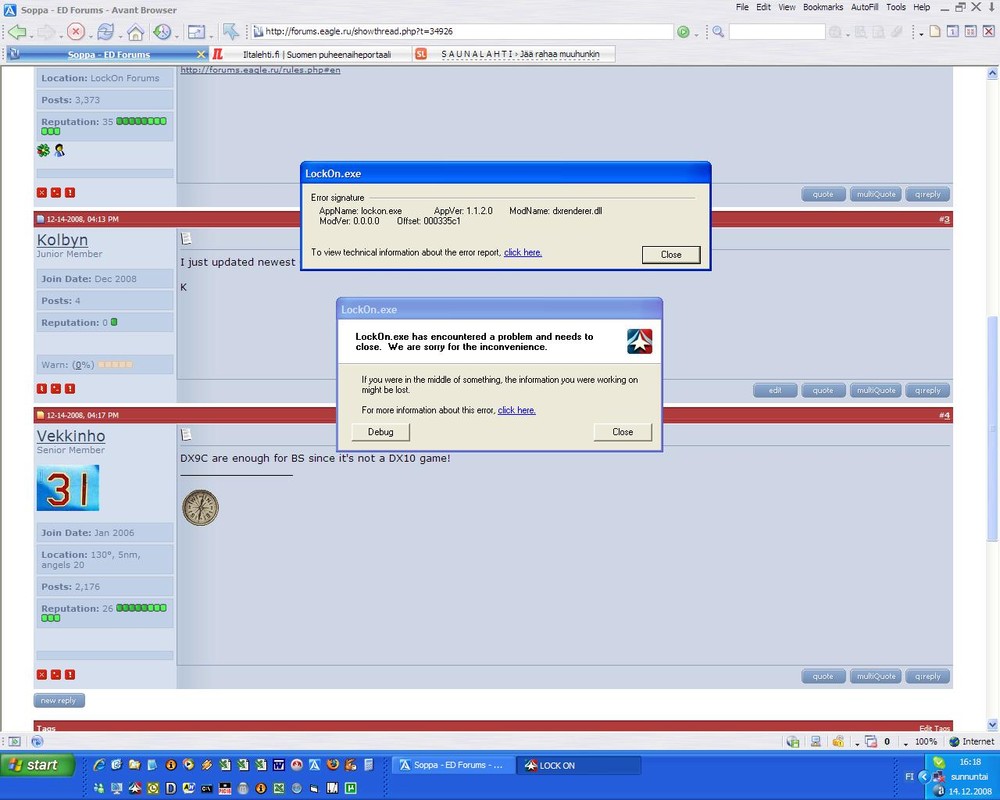Image resolution: width=1000 pixels, height=800 pixels.
Task: Open the File menu
Action: click(742, 7)
